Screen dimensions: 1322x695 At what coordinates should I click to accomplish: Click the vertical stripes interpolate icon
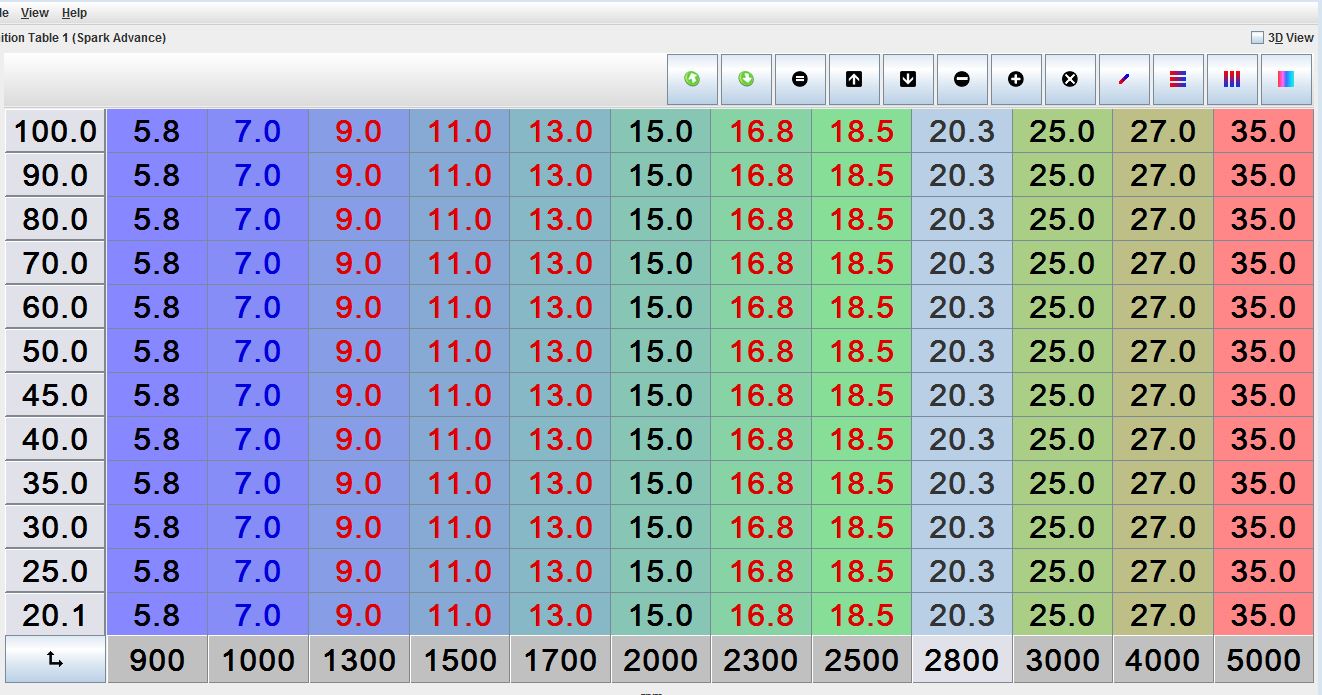point(1232,79)
